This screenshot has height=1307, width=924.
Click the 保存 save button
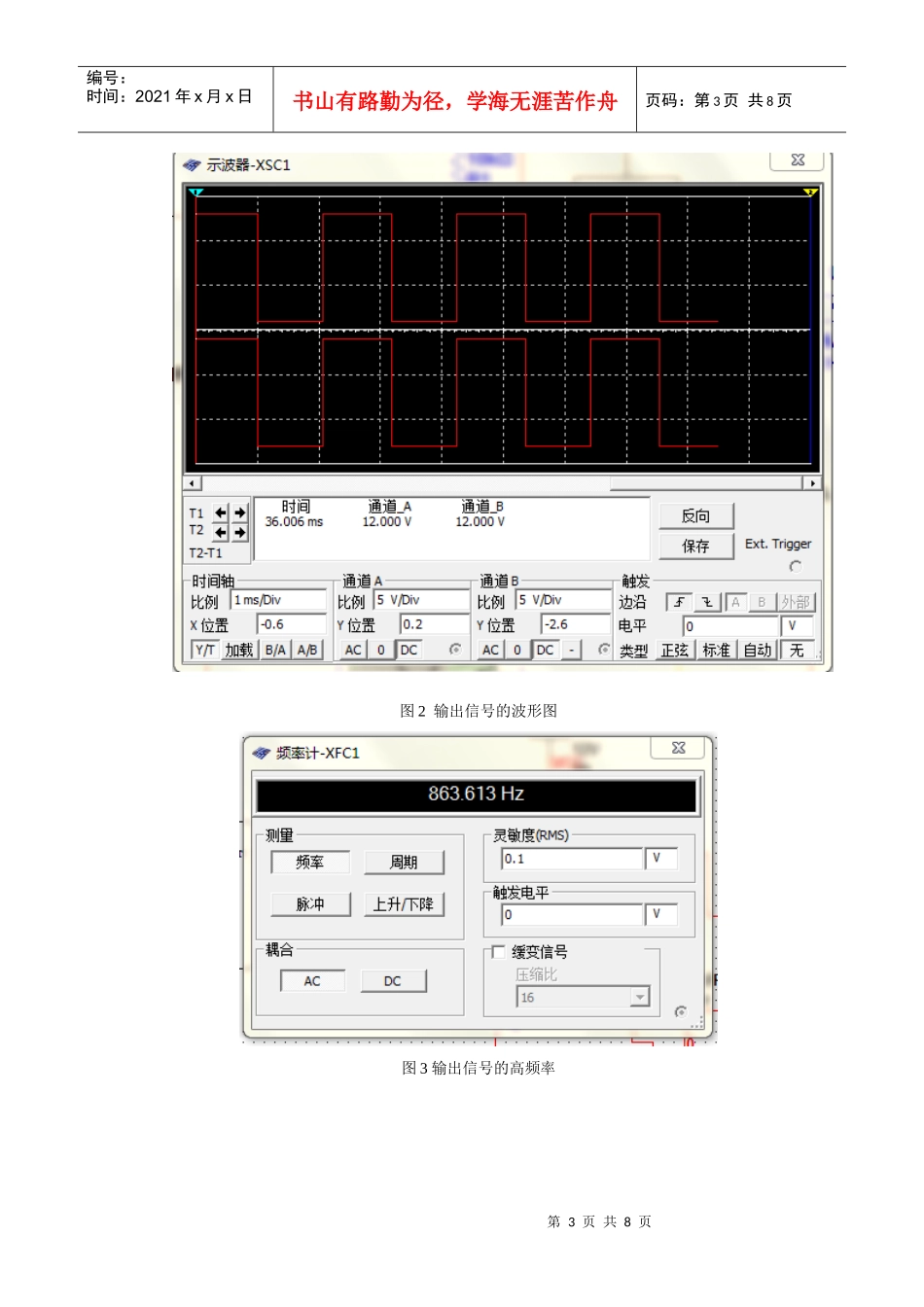pos(695,546)
